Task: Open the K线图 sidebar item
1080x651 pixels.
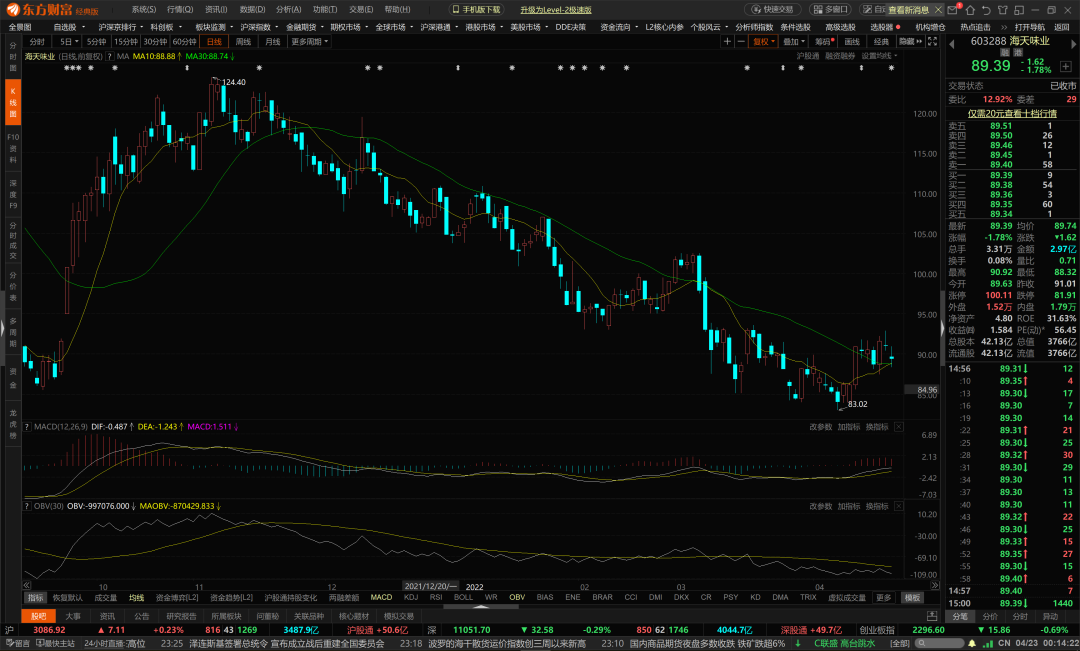Action: coord(12,102)
